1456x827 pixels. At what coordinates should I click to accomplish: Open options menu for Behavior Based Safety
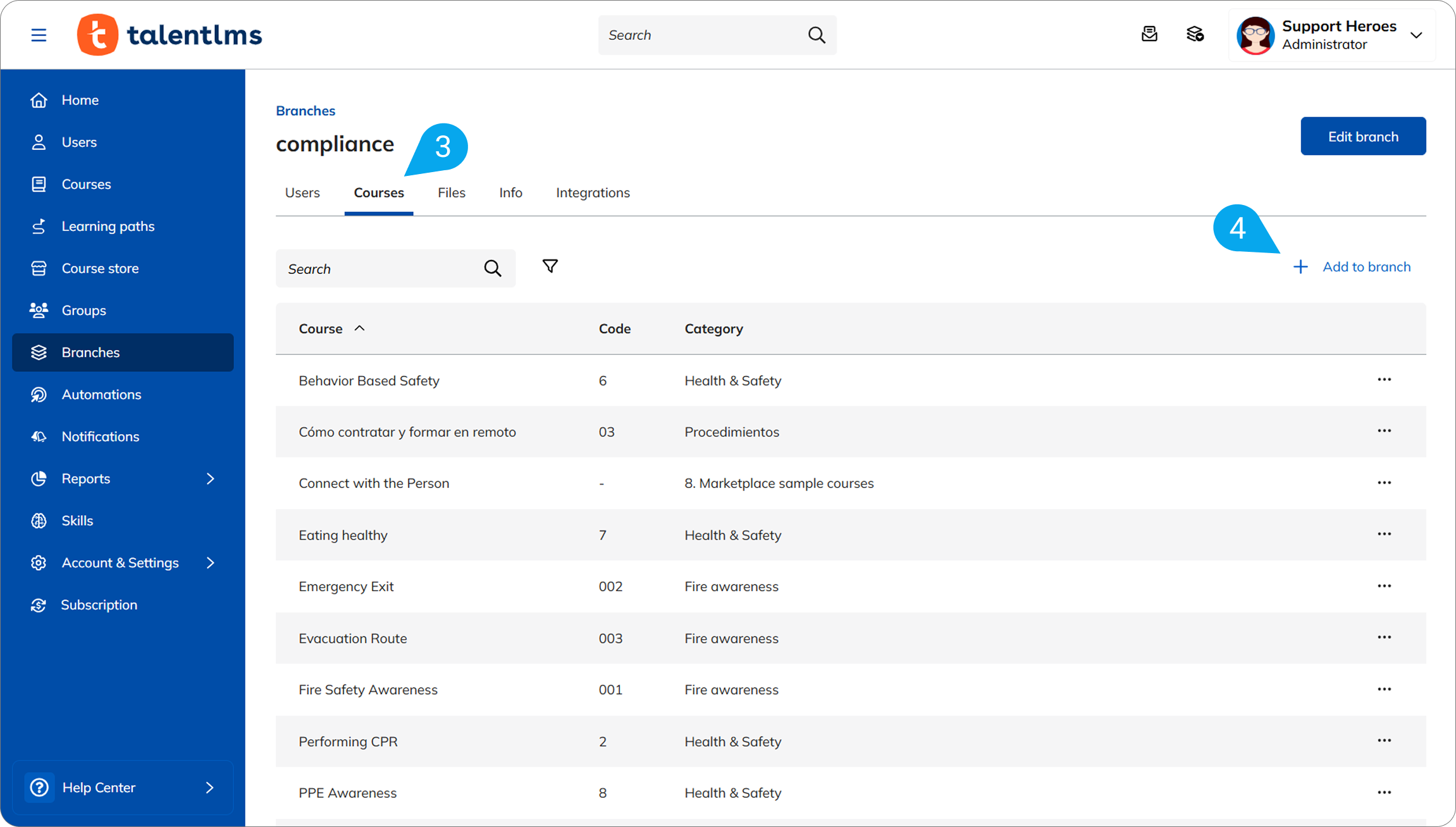point(1384,380)
